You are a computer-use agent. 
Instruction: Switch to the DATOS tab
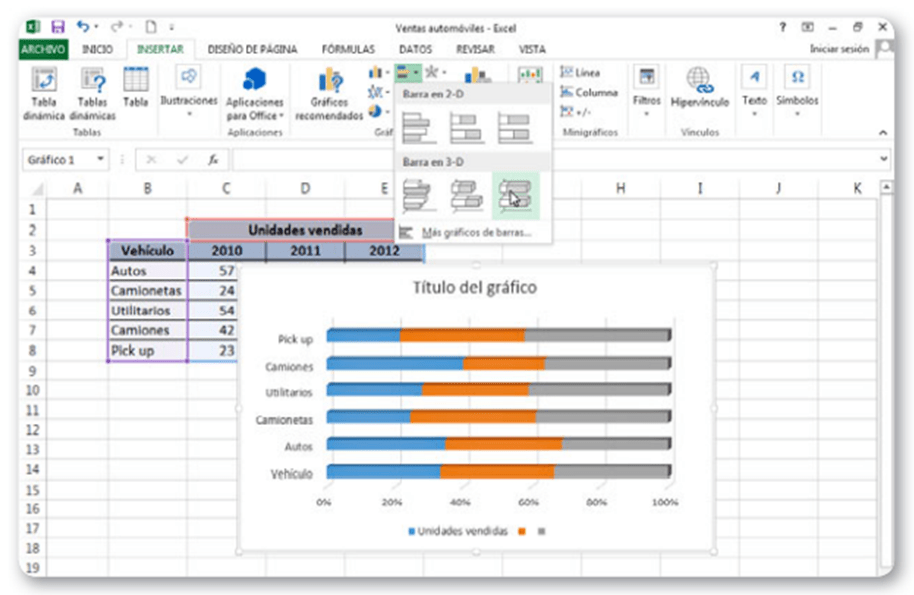(415, 48)
